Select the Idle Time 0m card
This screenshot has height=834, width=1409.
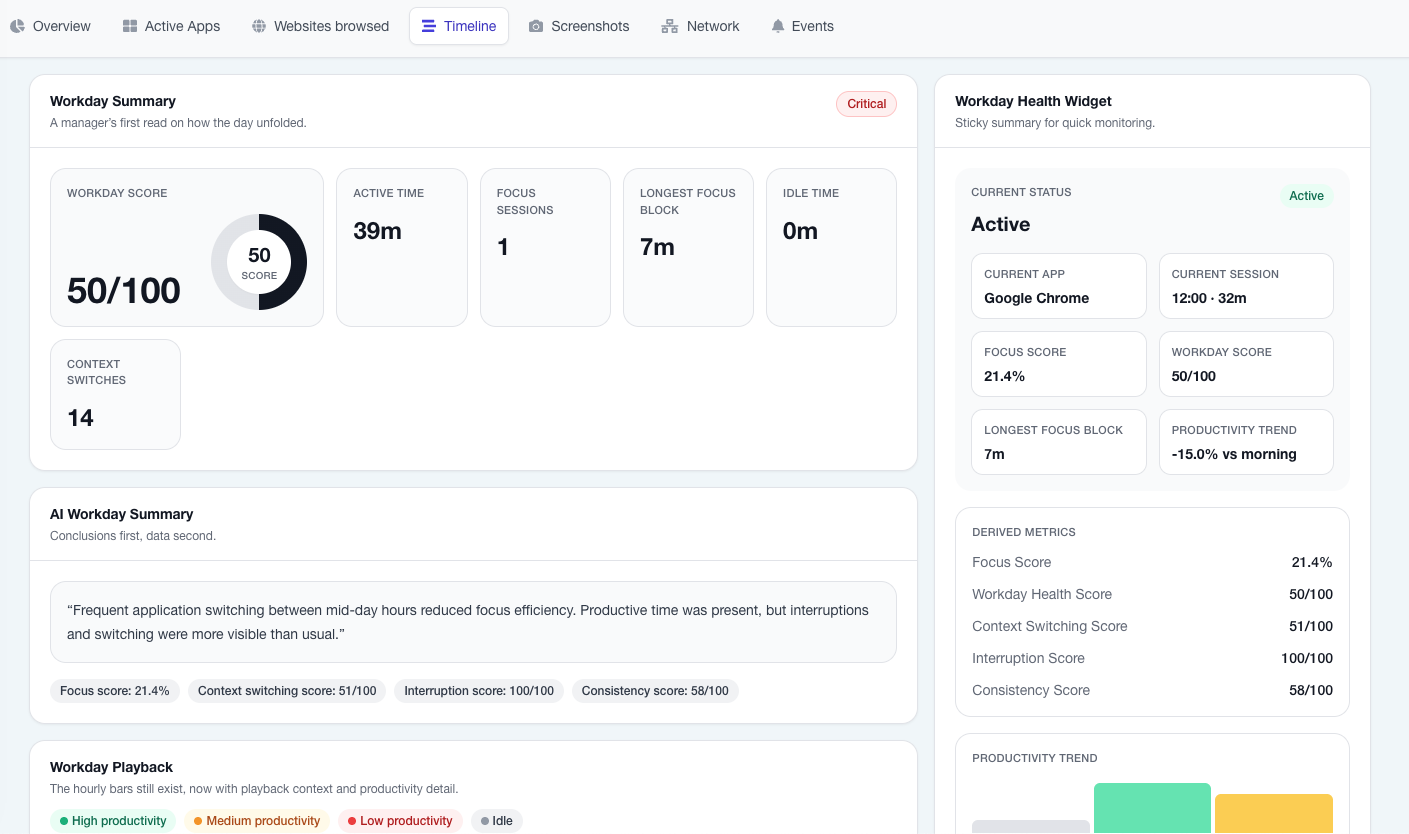point(831,247)
